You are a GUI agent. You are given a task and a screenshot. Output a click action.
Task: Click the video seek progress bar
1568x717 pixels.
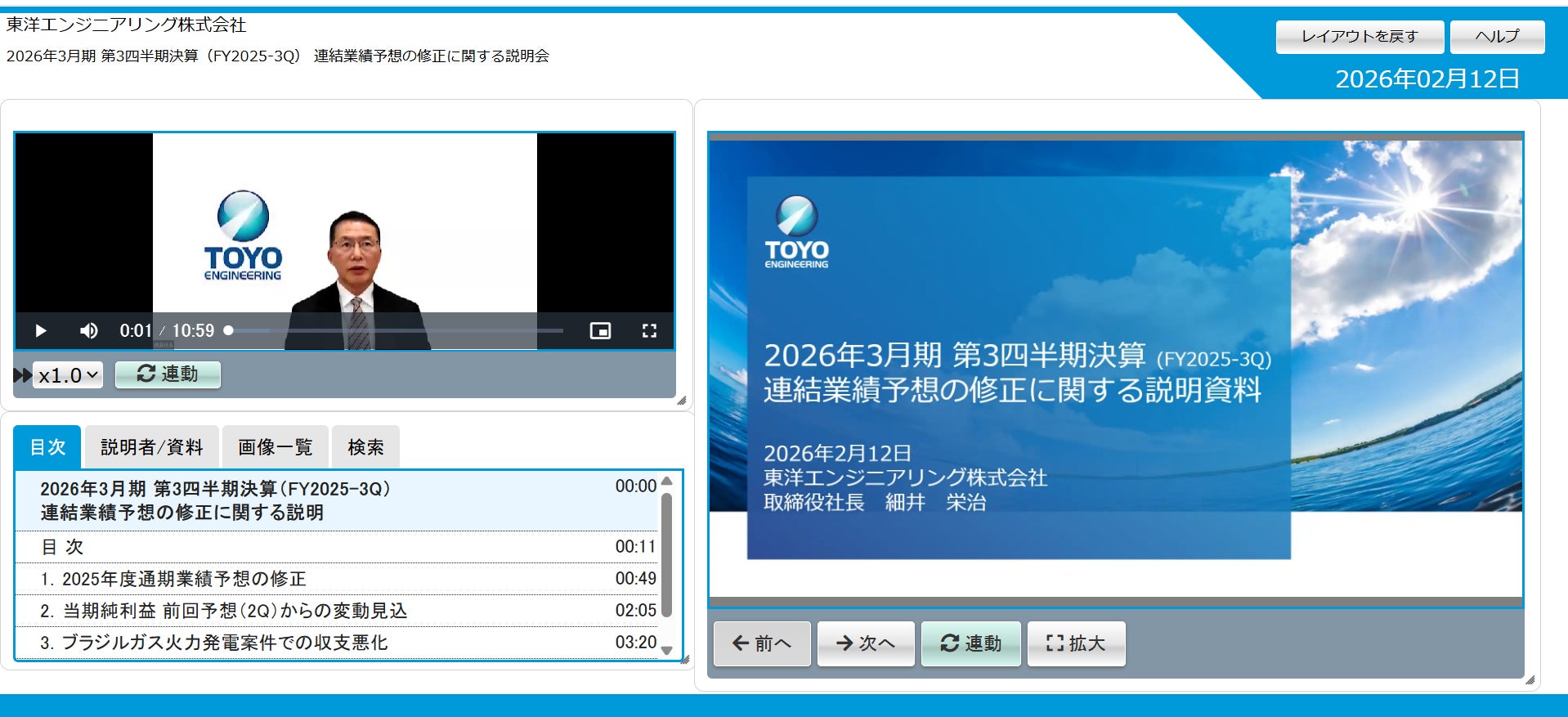395,330
